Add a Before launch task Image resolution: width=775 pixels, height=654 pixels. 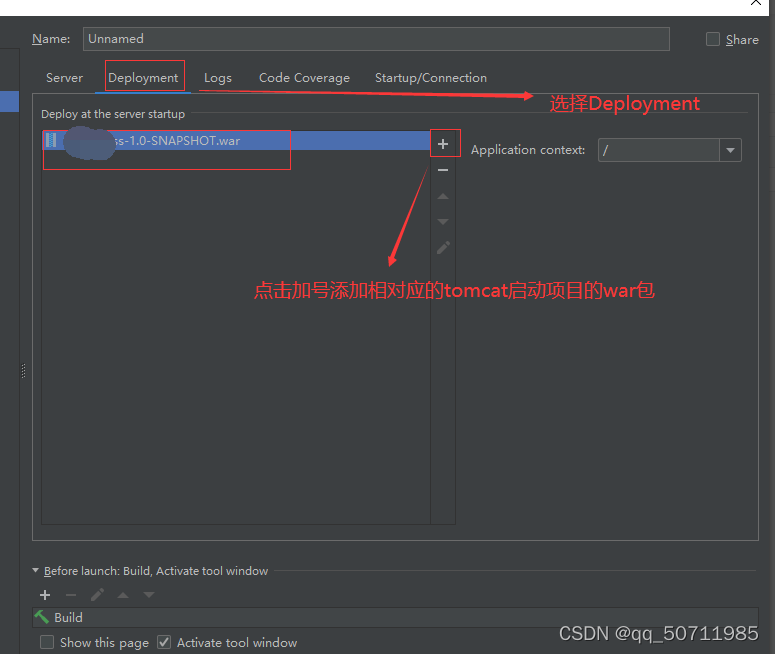(45, 595)
